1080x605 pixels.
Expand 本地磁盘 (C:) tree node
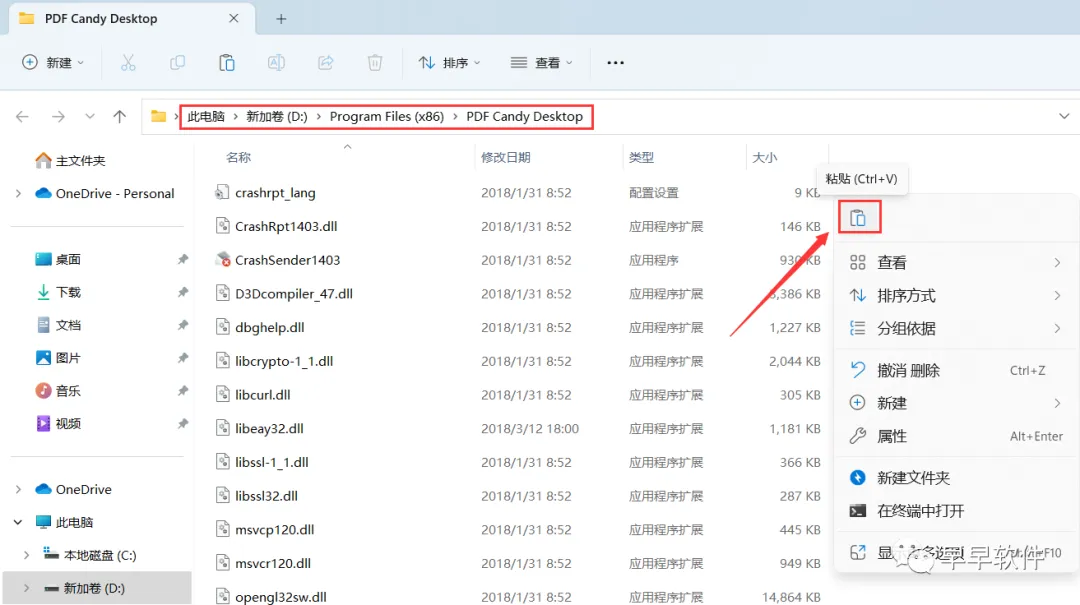tap(26, 555)
